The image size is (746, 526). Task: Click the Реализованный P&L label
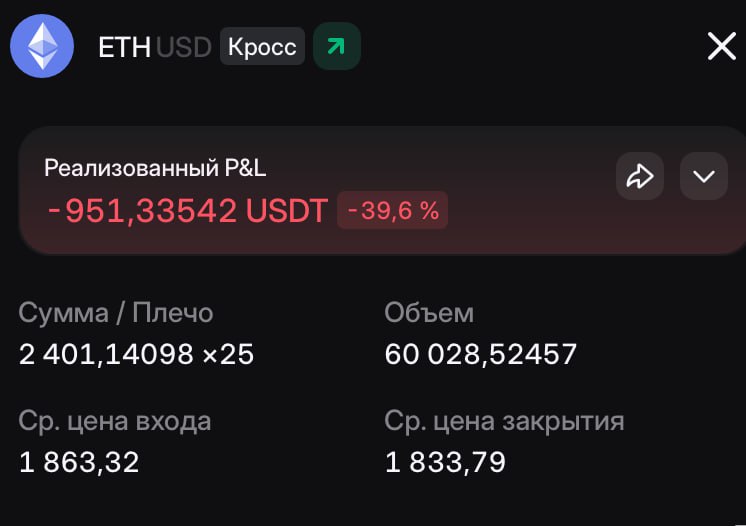point(155,168)
